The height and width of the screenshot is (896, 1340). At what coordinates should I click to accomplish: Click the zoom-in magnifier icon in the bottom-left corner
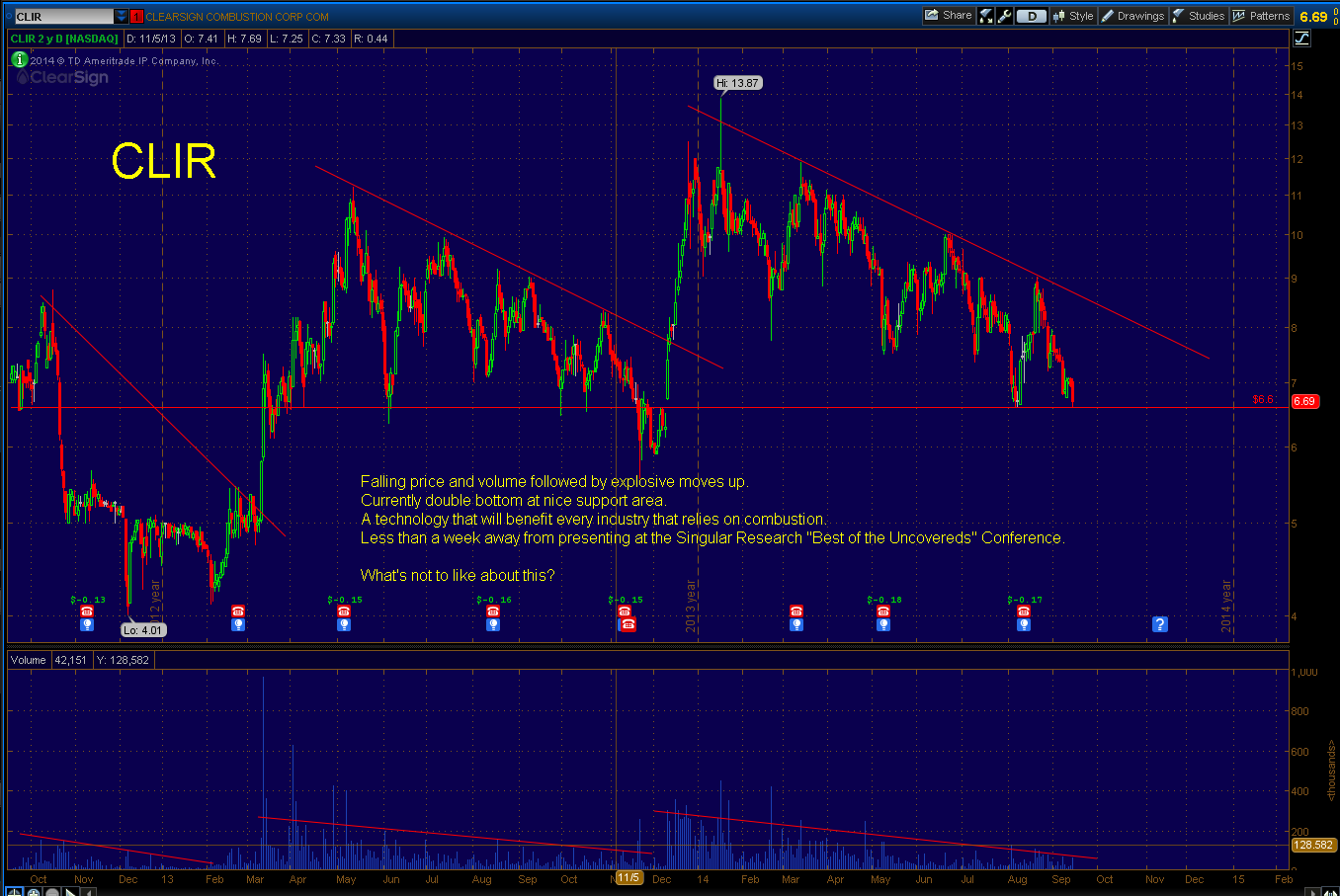pos(34,892)
